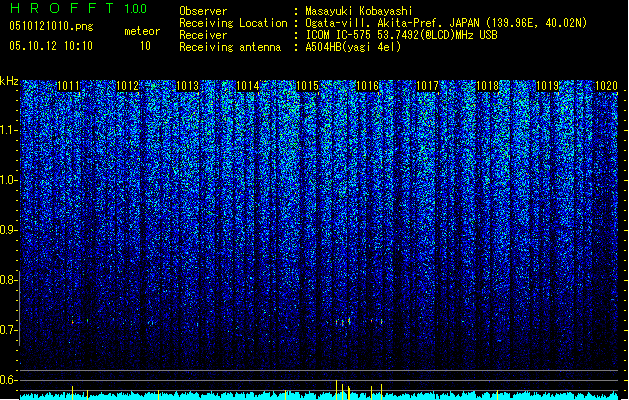
Task: Click the 1015 time marker
Action: coord(307,86)
